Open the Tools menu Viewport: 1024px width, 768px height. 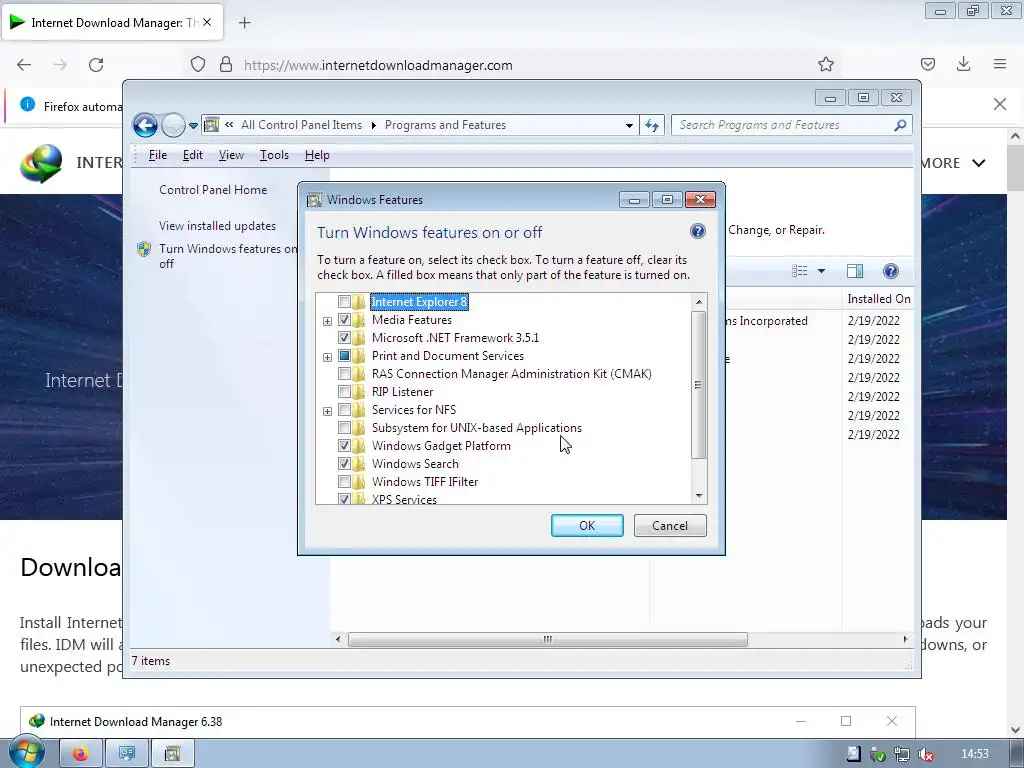click(274, 155)
